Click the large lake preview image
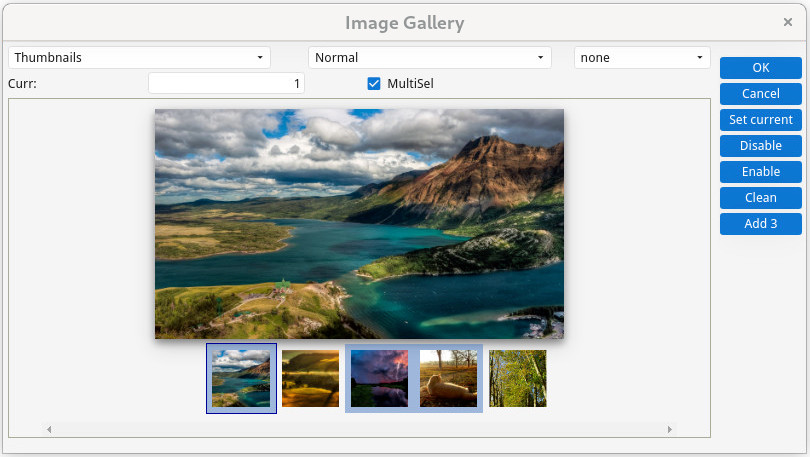810x457 pixels. pos(360,224)
